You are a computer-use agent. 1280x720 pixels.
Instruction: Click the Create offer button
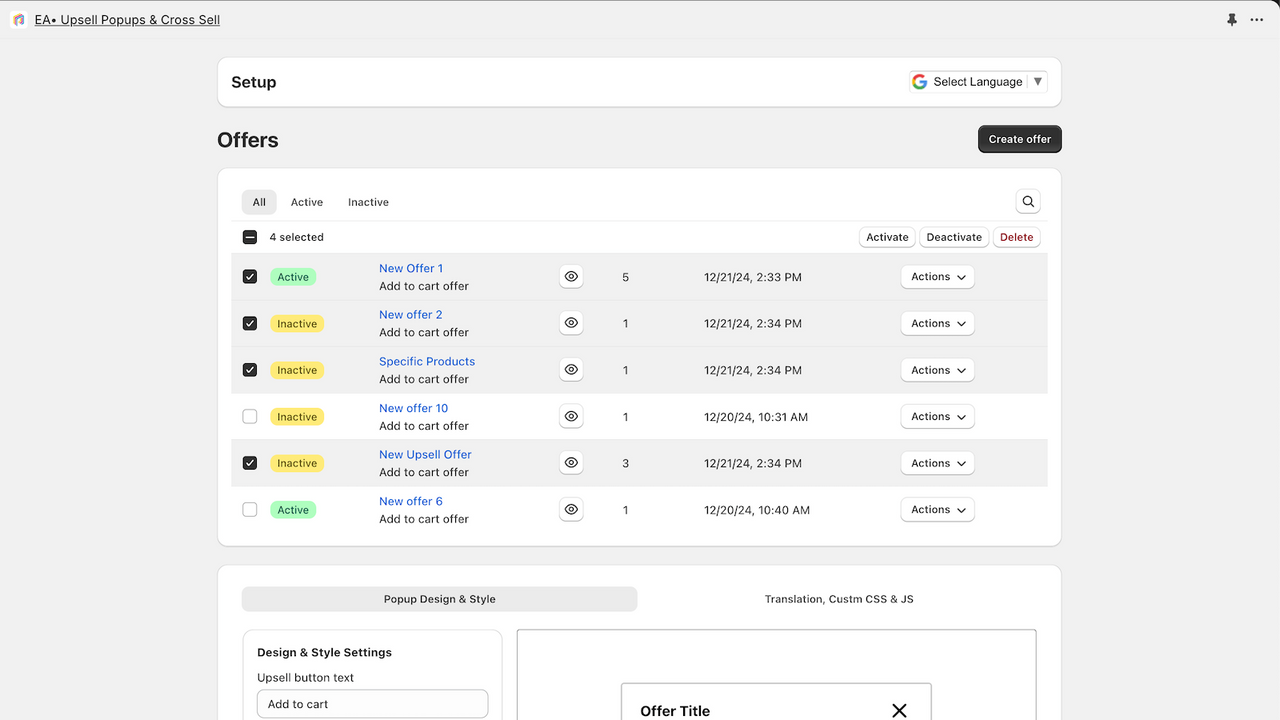[1020, 139]
